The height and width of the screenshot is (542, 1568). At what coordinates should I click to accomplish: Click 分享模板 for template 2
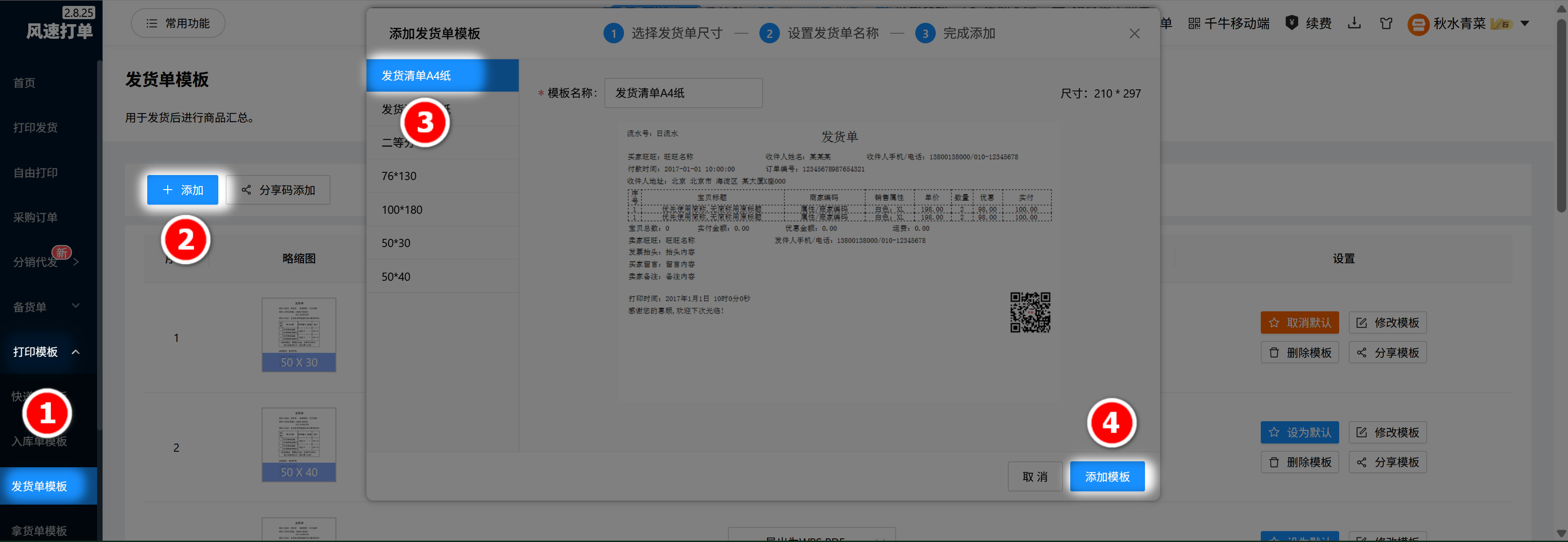pyautogui.click(x=1387, y=462)
